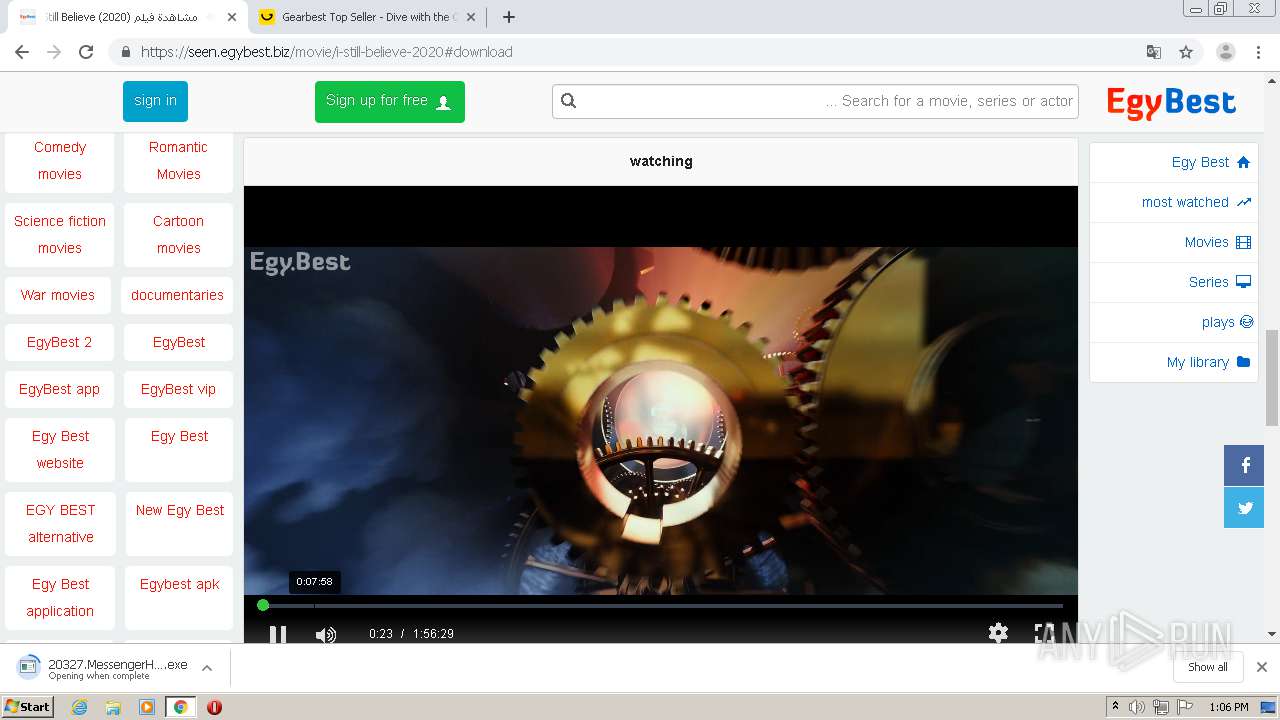Click the taskbar clock
This screenshot has height=720, width=1280.
point(1228,707)
